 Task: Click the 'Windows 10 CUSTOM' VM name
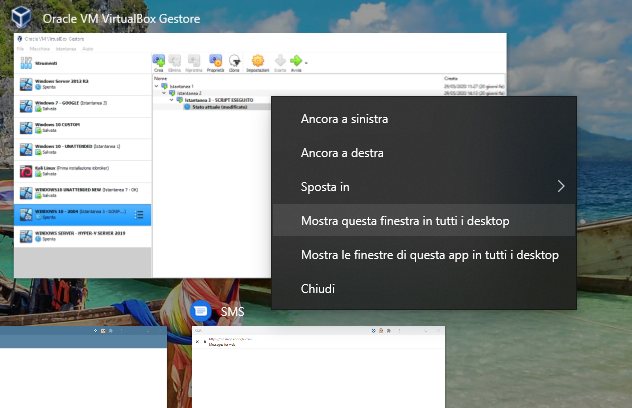tap(58, 125)
